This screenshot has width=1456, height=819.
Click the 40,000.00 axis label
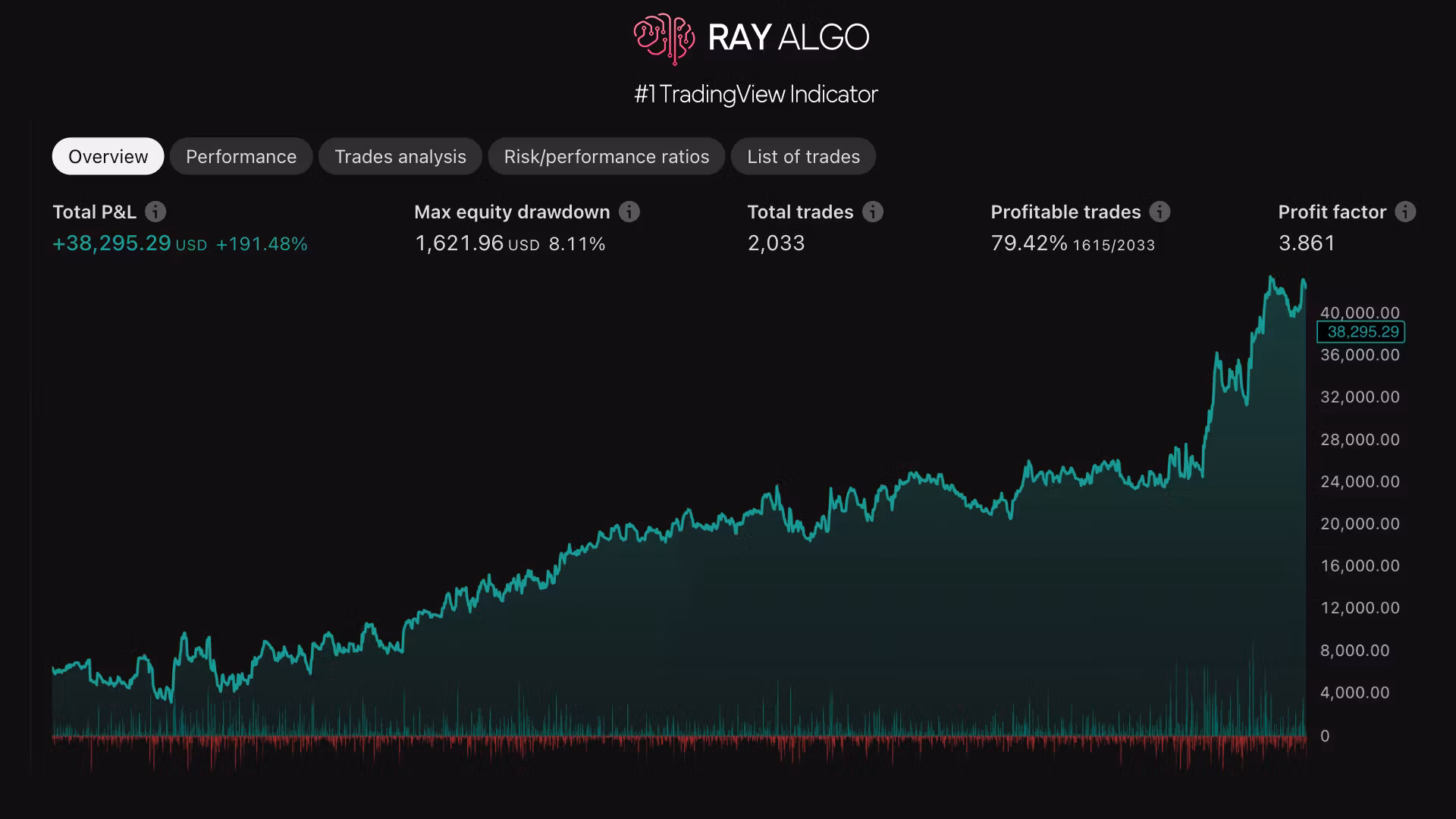tap(1360, 312)
